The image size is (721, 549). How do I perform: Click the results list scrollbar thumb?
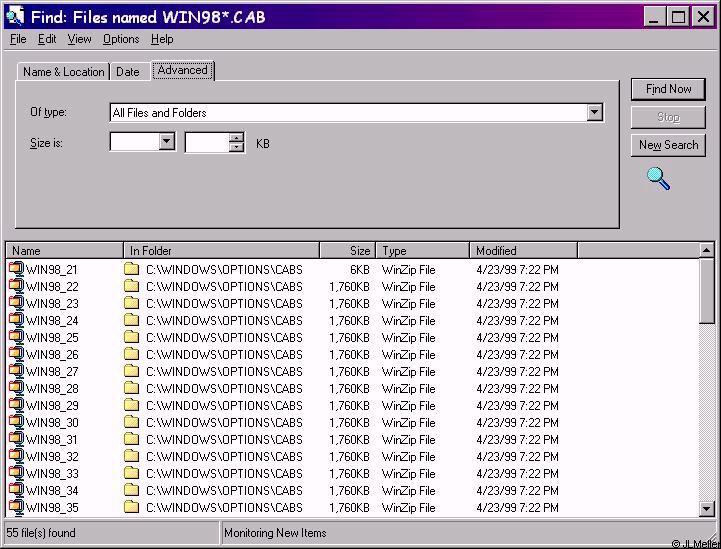pyautogui.click(x=706, y=291)
